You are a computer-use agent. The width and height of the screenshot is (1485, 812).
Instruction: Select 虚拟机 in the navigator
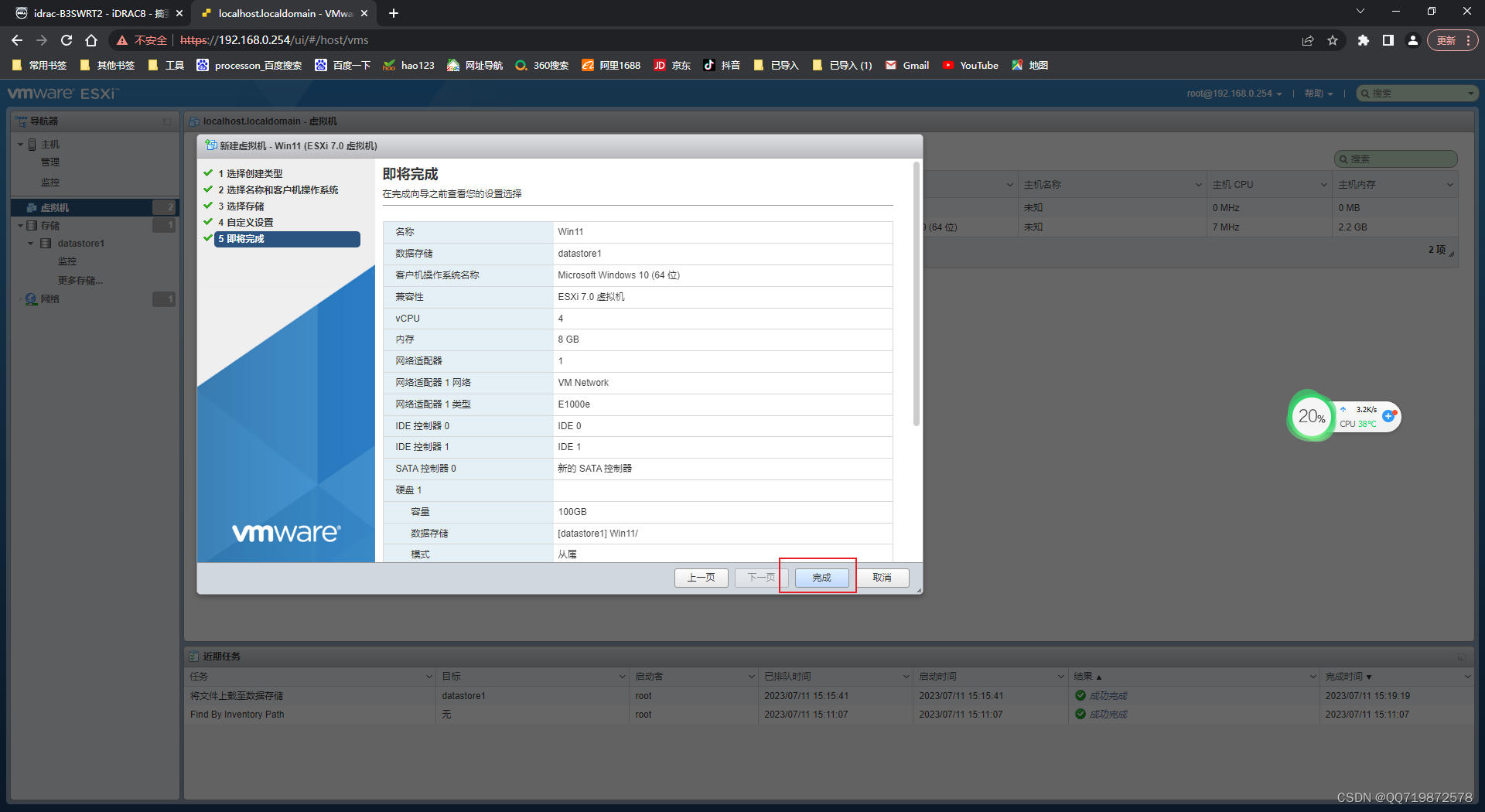pyautogui.click(x=94, y=207)
